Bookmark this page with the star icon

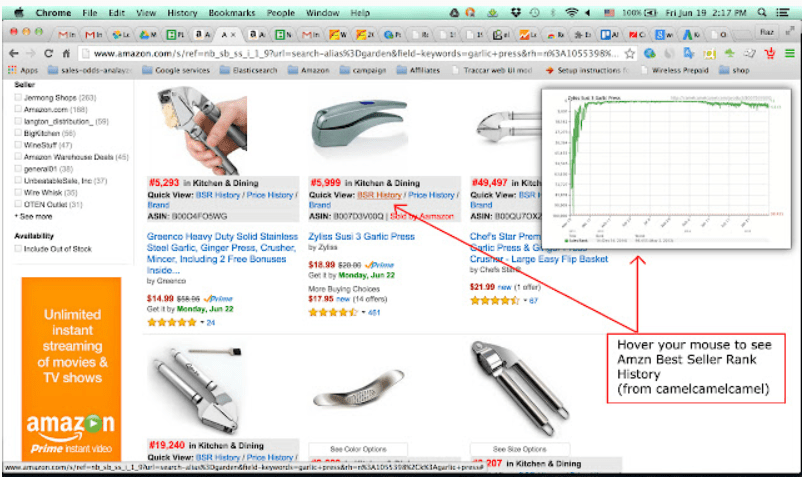point(630,53)
